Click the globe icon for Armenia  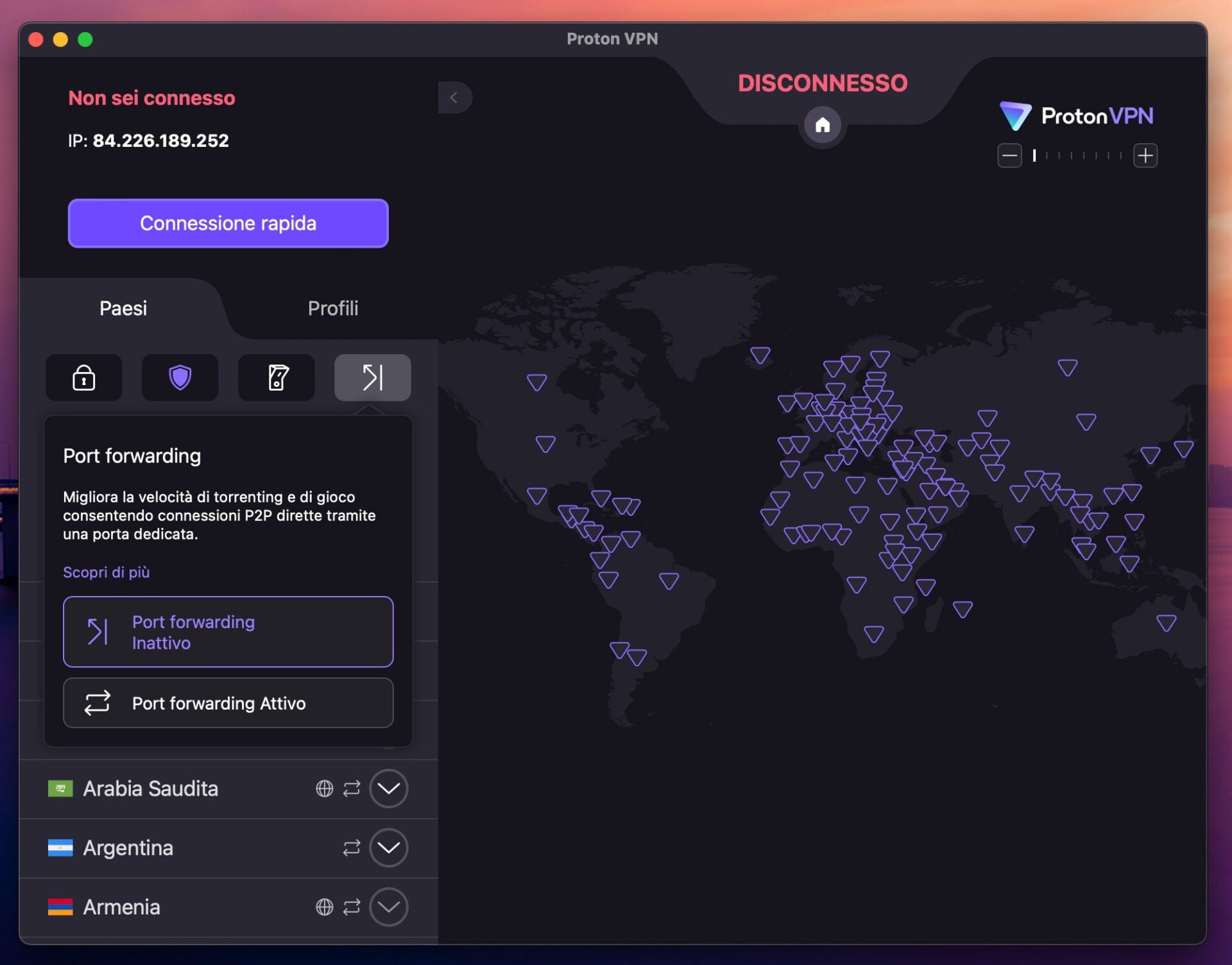tap(325, 907)
